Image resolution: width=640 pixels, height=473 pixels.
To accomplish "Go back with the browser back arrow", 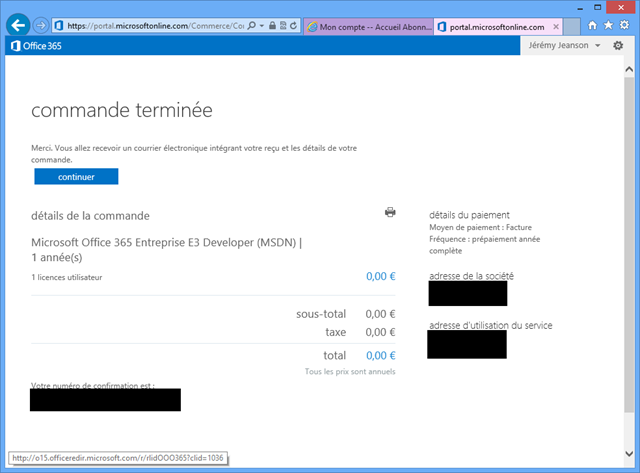I will tap(18, 25).
